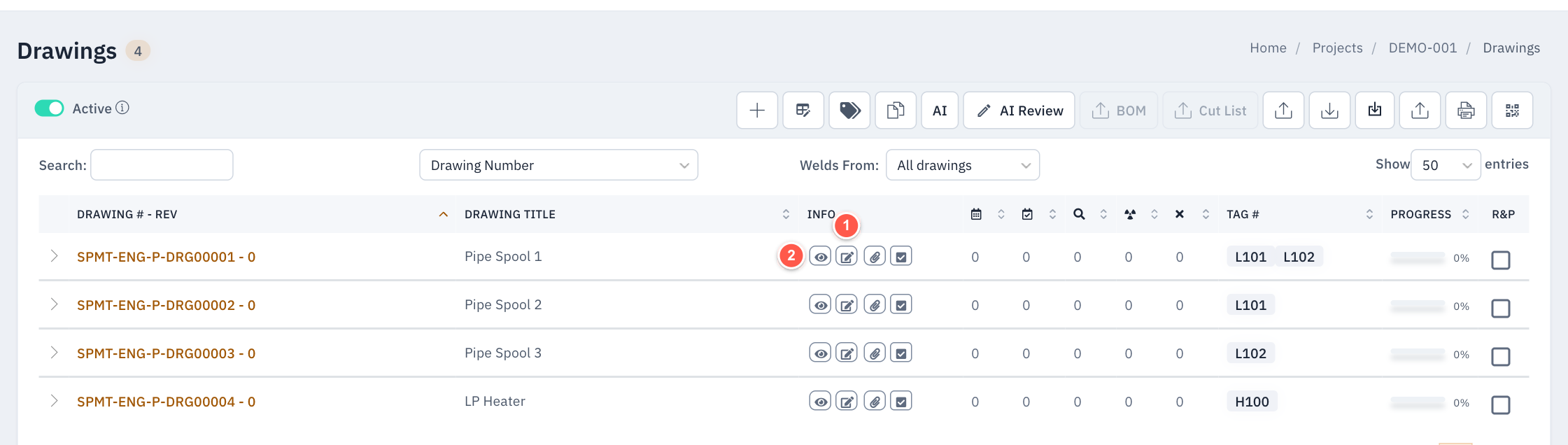Click check icon in LP Heater row

click(901, 402)
